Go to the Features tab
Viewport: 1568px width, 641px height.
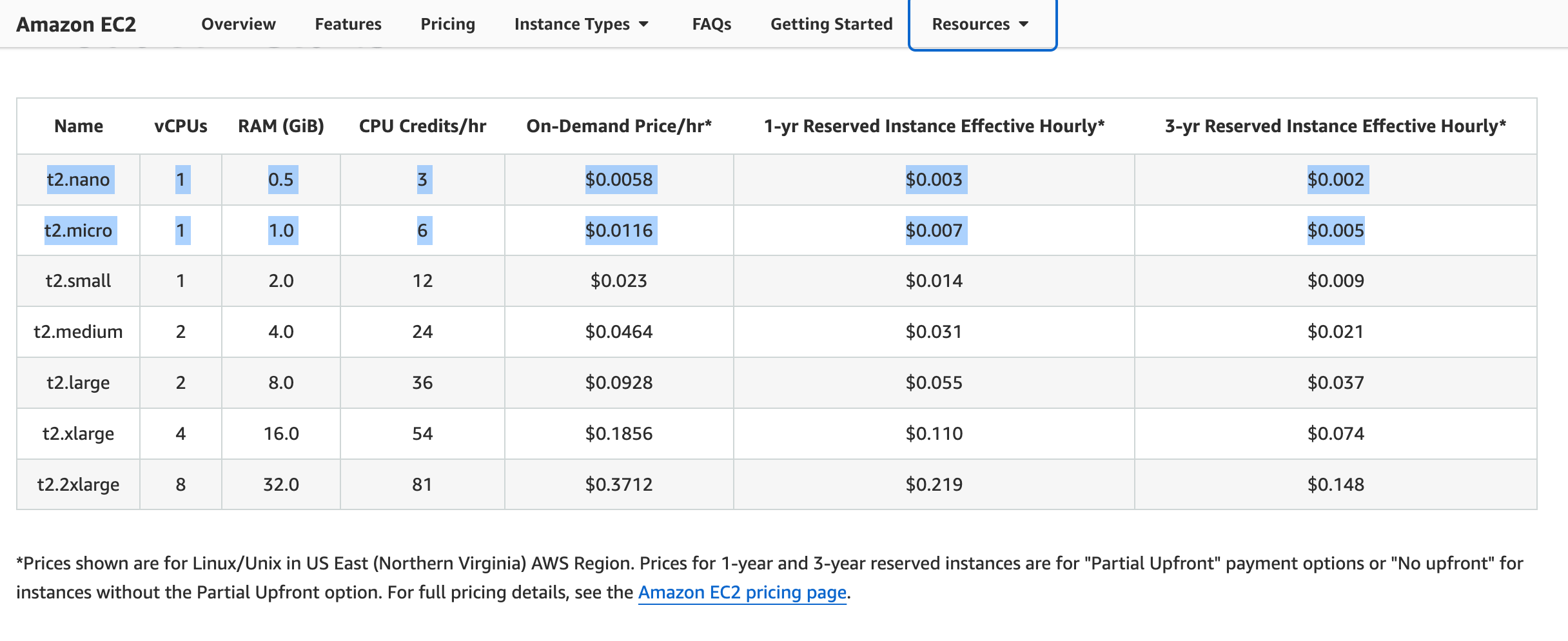click(x=348, y=24)
